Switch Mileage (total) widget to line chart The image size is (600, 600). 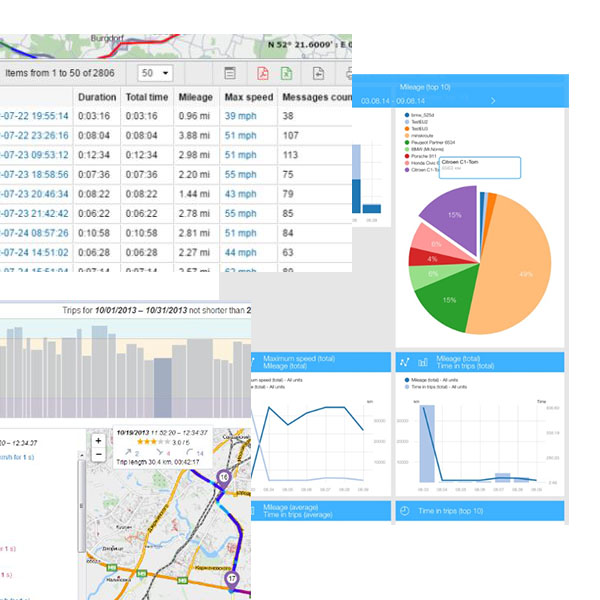[405, 362]
